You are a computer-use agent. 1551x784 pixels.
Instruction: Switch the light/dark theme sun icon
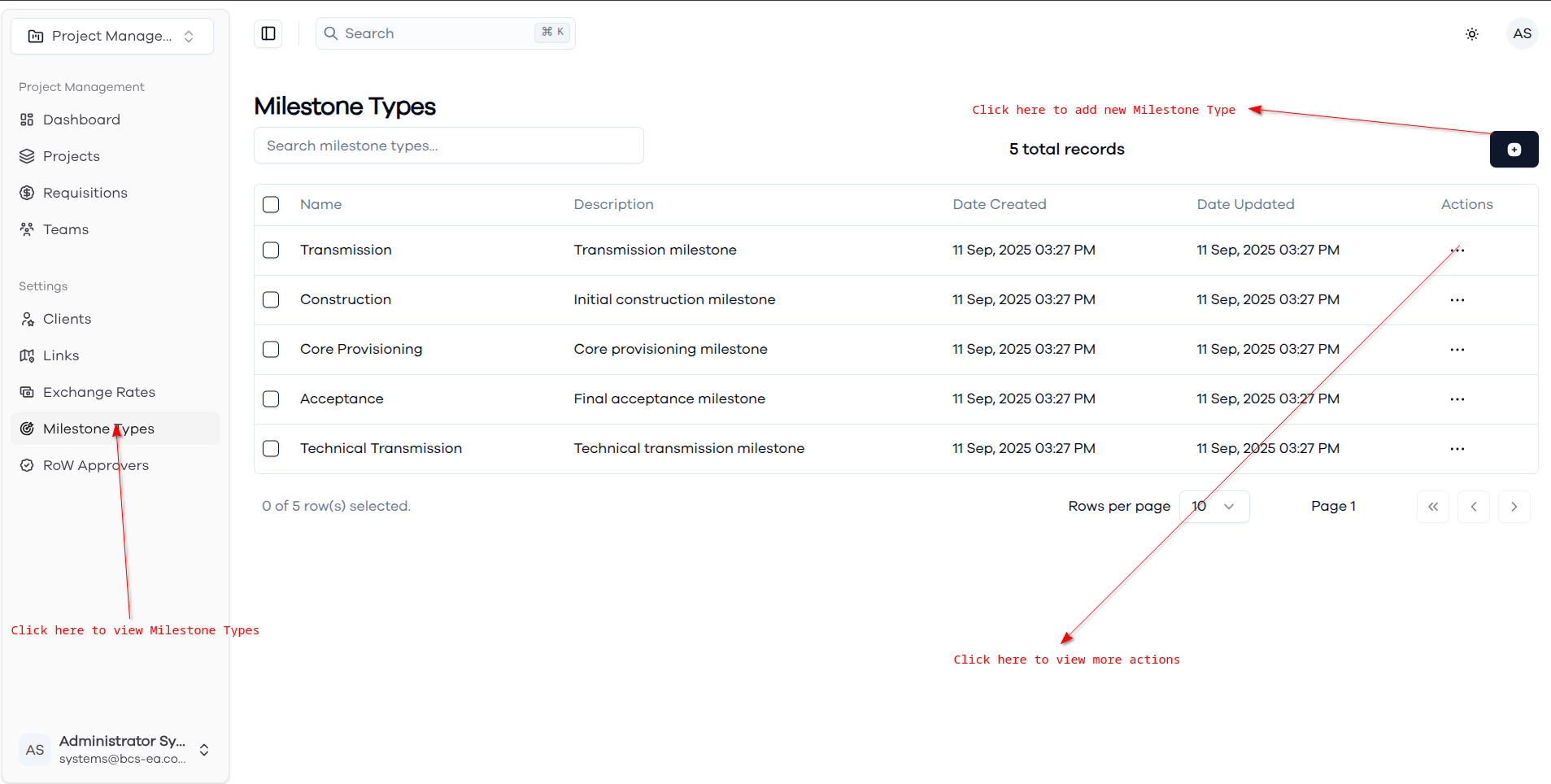coord(1472,34)
